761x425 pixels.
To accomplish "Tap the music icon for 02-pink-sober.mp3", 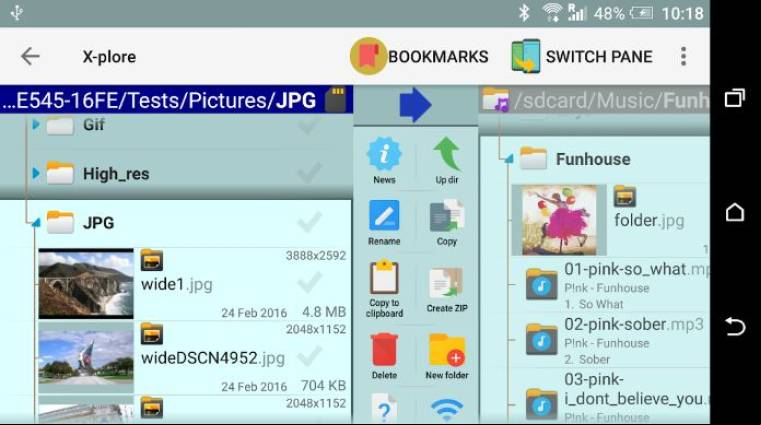I will [542, 340].
